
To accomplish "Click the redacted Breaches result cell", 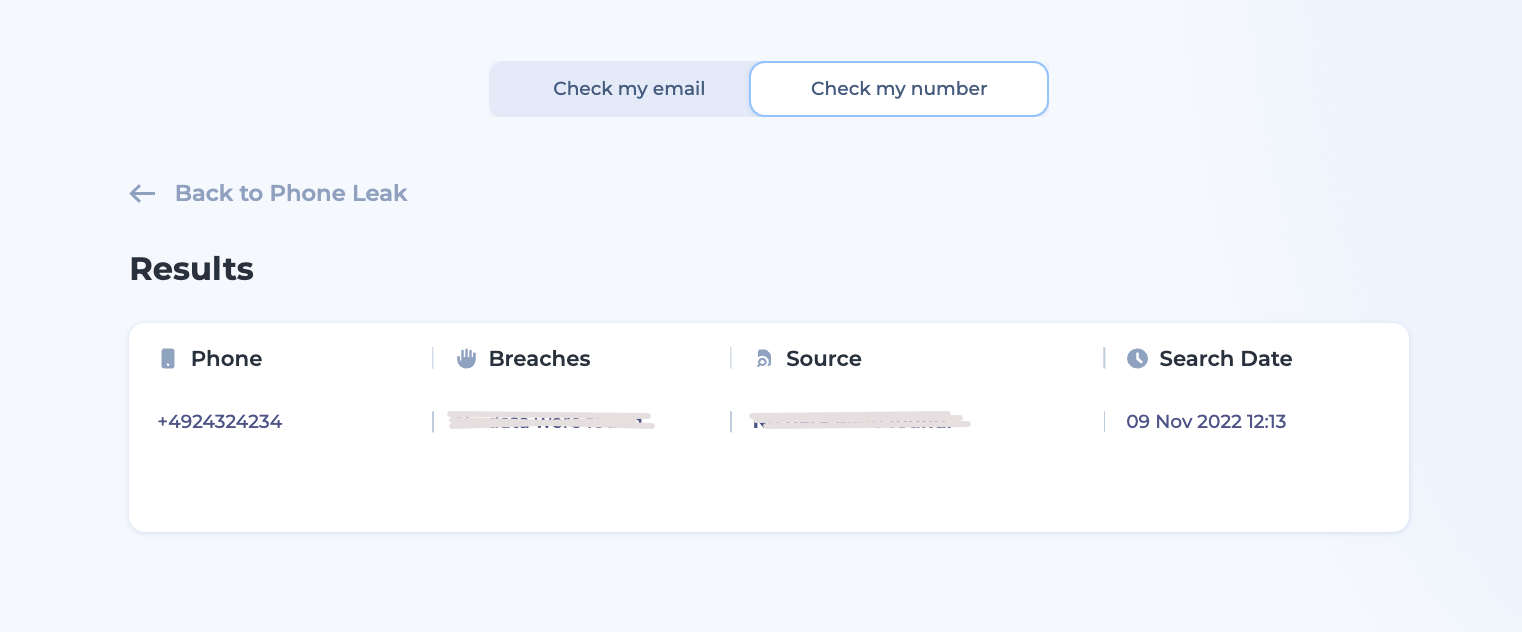I will (x=551, y=421).
